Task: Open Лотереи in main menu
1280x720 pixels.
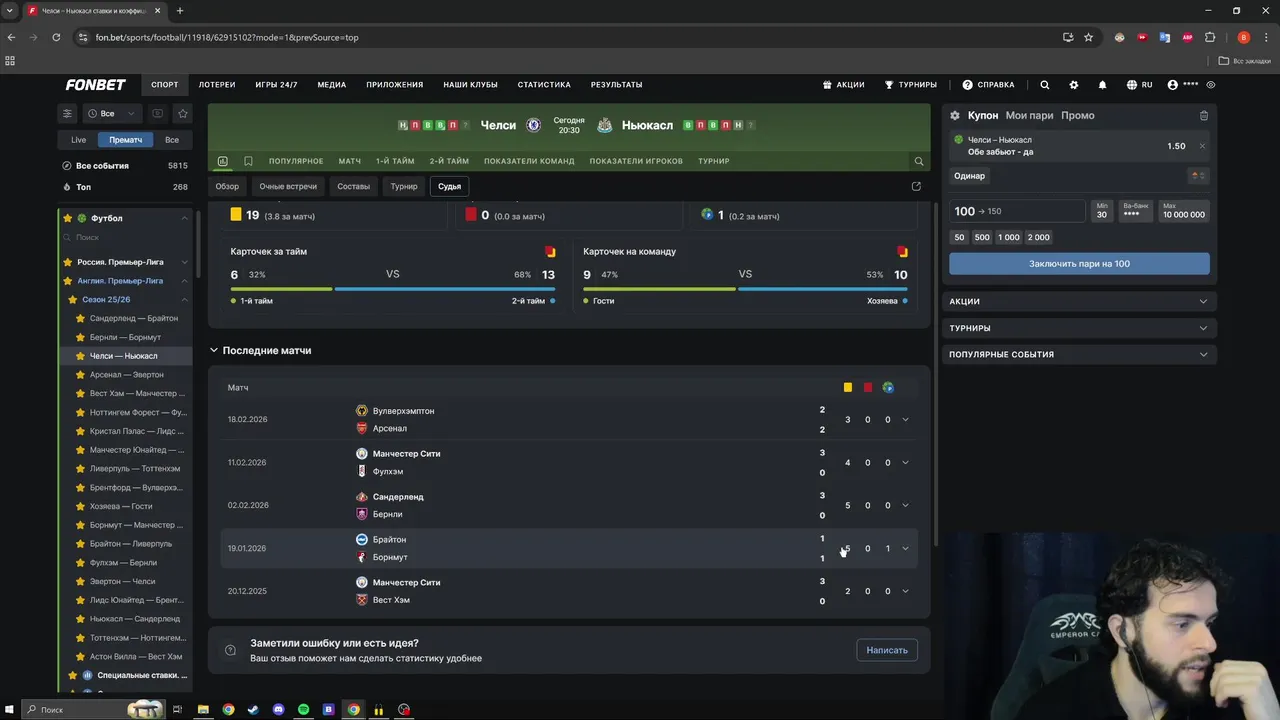Action: tap(217, 85)
